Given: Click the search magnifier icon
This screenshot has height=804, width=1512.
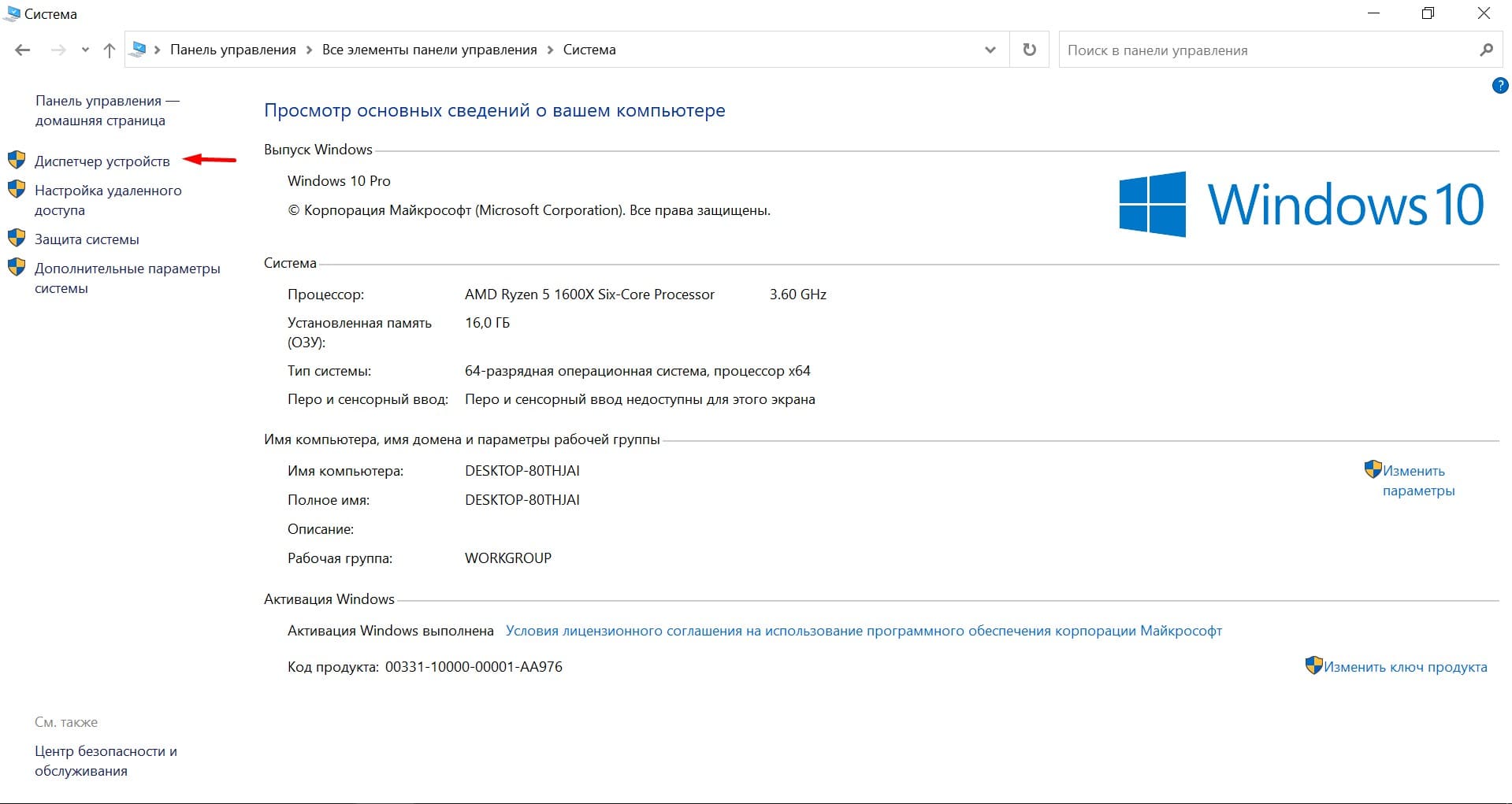Looking at the screenshot, I should [x=1486, y=50].
